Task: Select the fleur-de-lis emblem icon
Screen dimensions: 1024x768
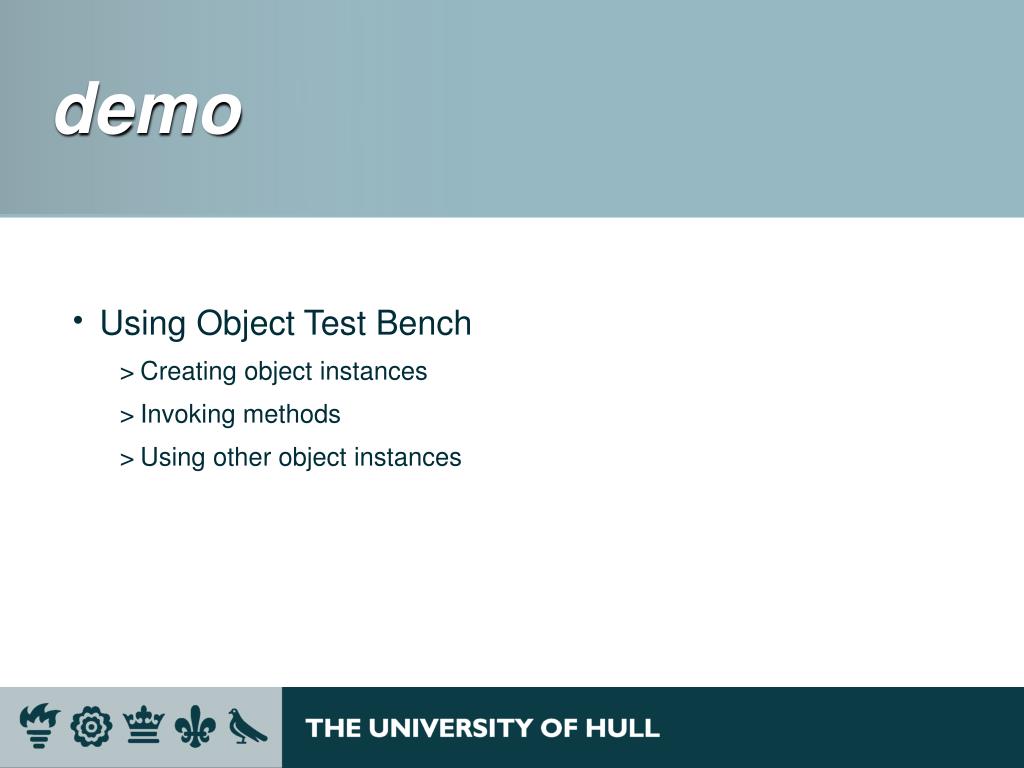Action: (x=195, y=726)
